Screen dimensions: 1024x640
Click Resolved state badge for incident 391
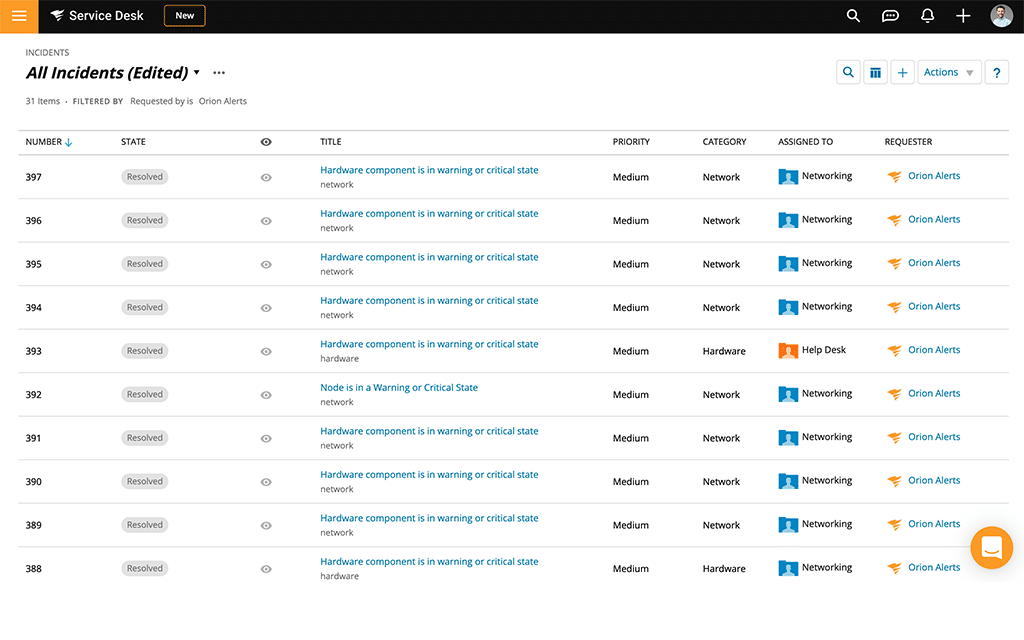click(x=144, y=438)
